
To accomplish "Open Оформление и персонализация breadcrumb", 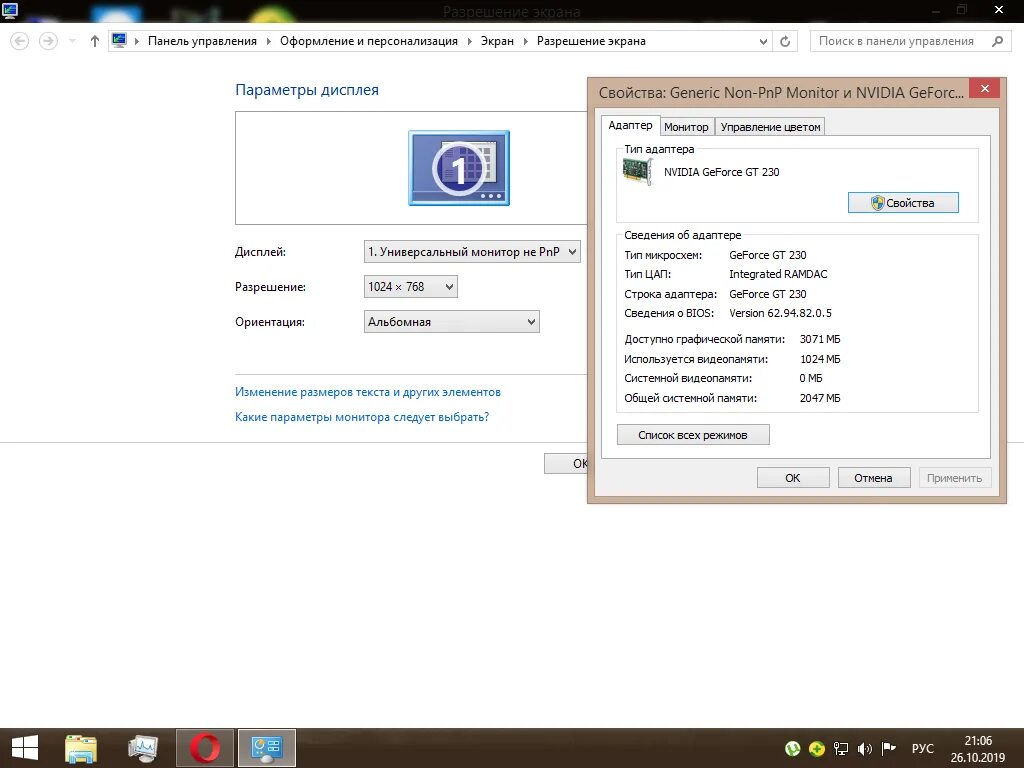I will (x=369, y=41).
